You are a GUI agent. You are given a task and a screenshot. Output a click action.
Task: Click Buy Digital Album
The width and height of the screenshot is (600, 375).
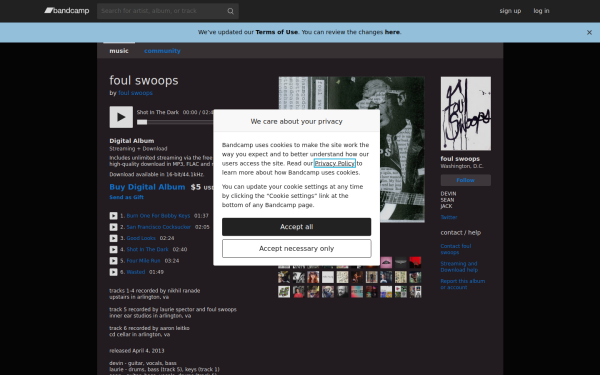(x=147, y=187)
